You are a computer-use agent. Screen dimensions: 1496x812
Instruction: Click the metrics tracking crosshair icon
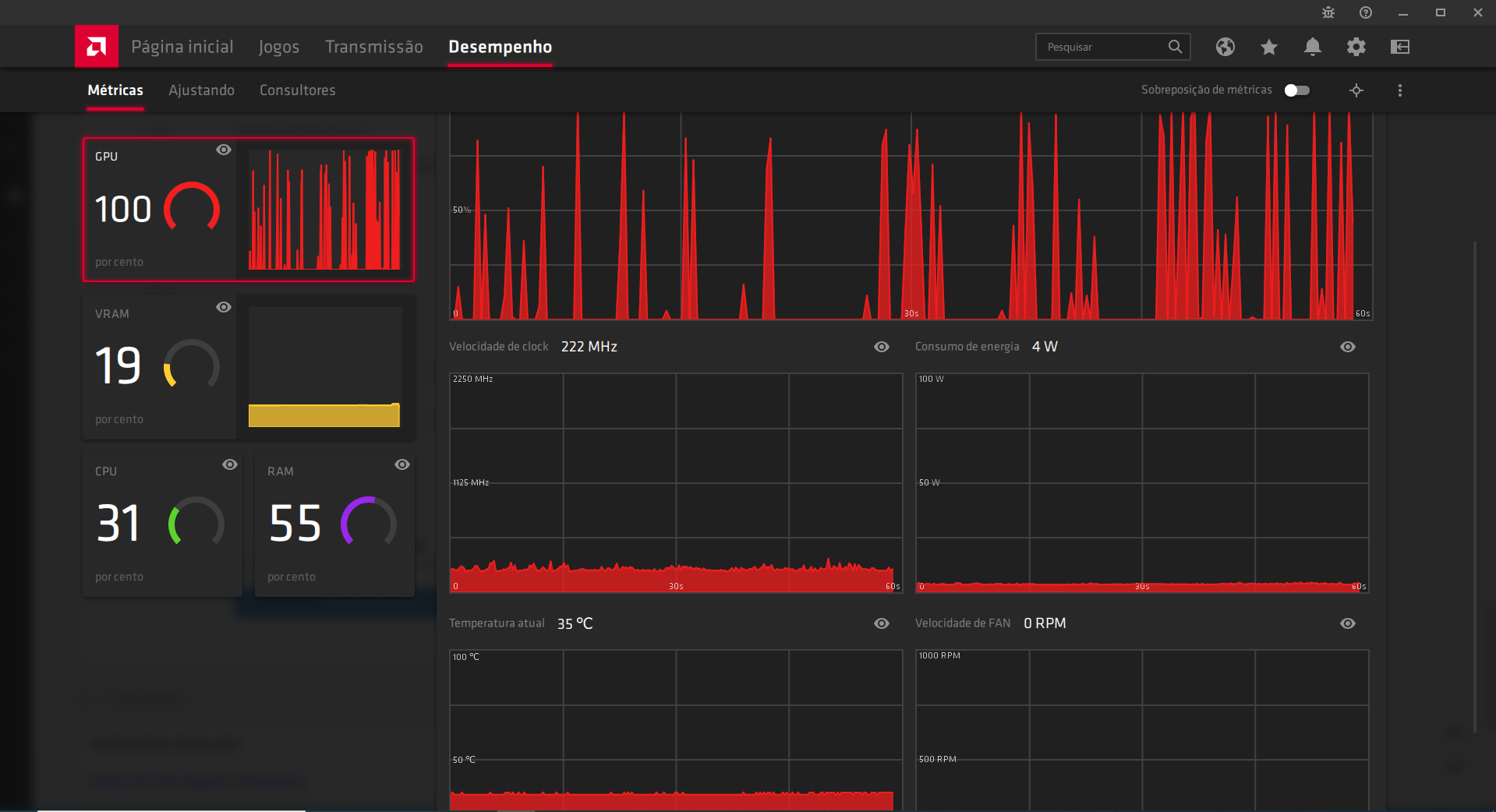point(1356,90)
